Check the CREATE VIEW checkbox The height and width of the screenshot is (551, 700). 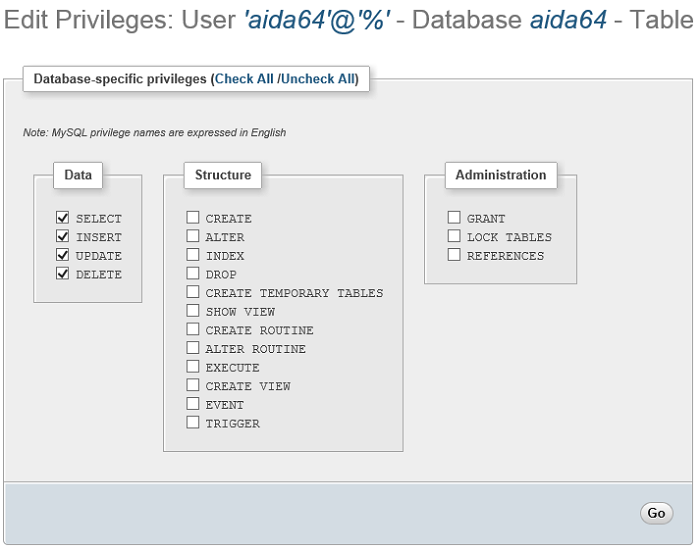tap(193, 386)
